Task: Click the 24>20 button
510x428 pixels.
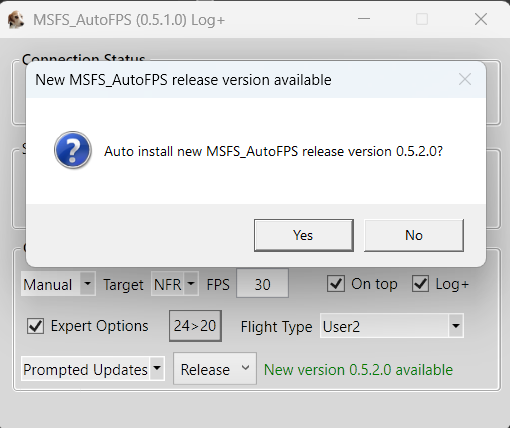Action: pyautogui.click(x=195, y=326)
